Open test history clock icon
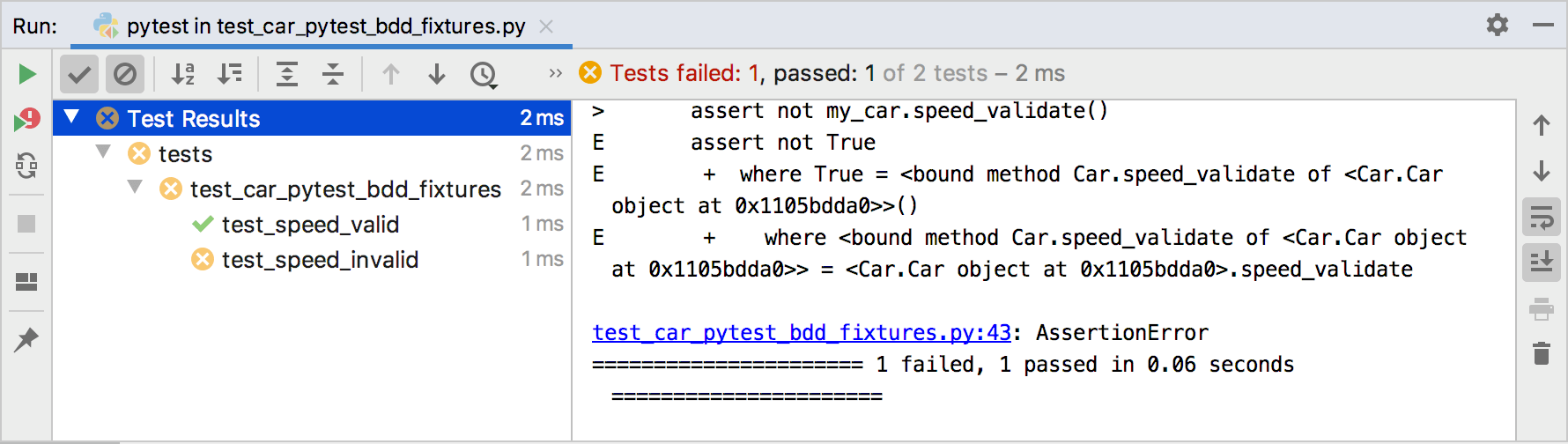This screenshot has height=444, width=1568. [x=484, y=75]
